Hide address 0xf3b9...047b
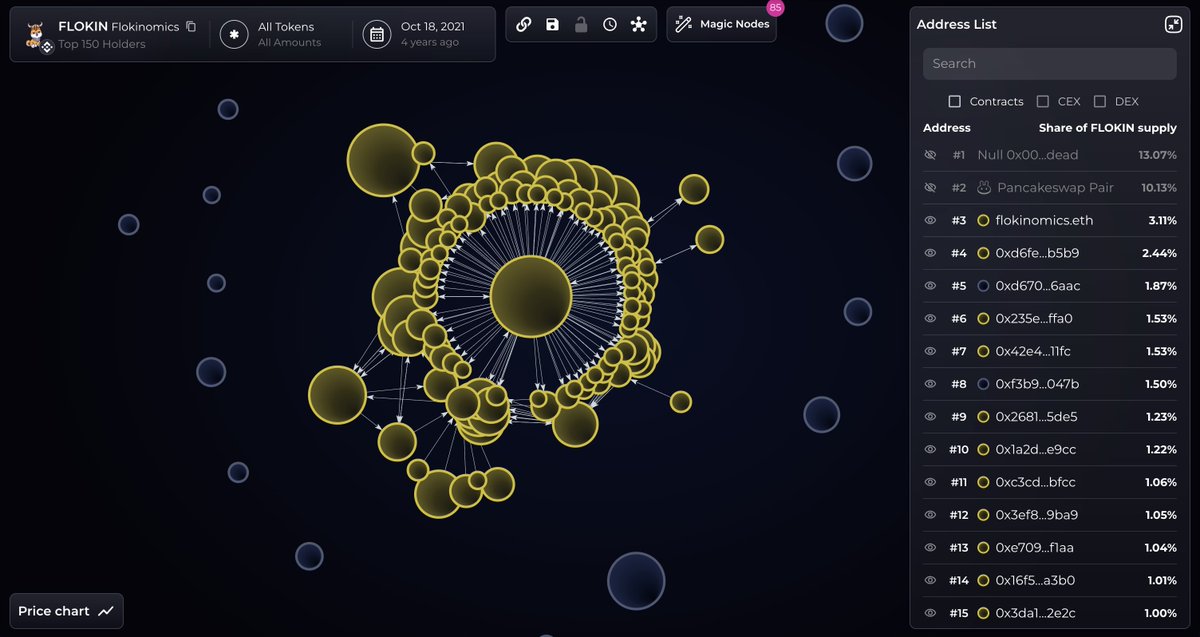This screenshot has width=1200, height=637. click(930, 384)
